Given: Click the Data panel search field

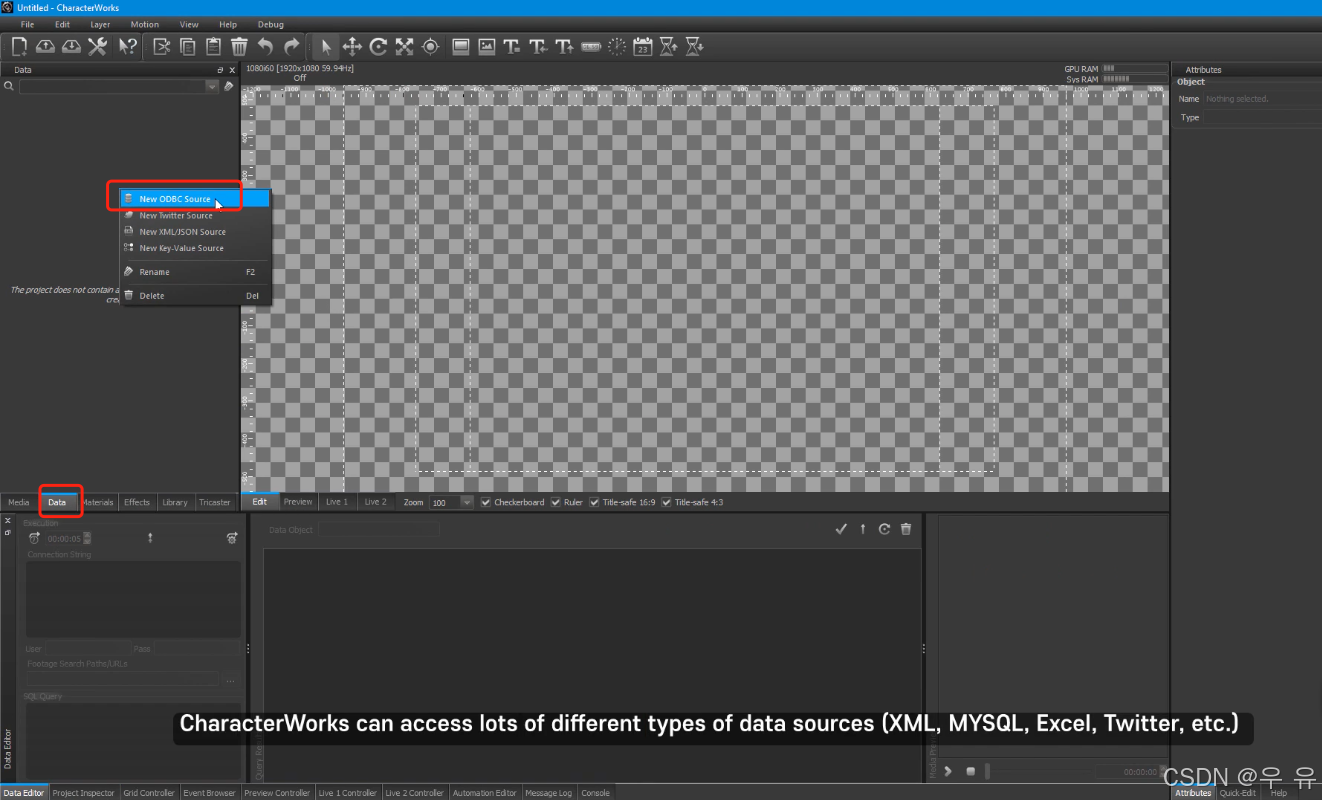Looking at the screenshot, I should (112, 87).
